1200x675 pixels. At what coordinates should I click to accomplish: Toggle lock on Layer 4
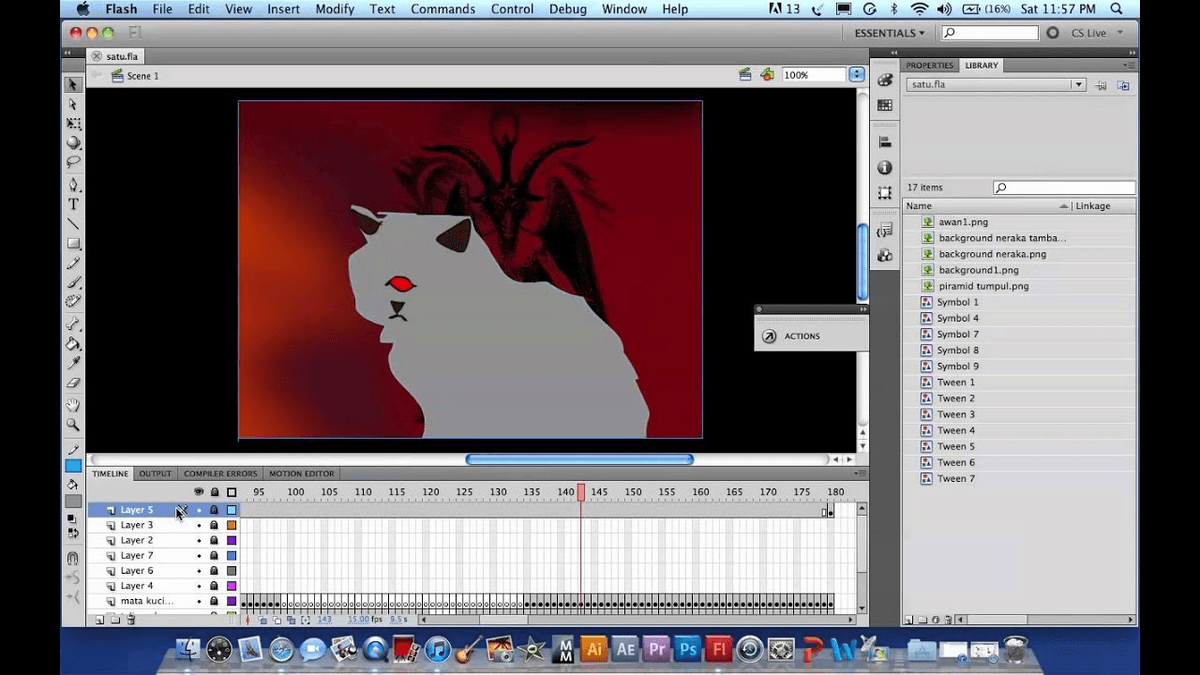(214, 586)
